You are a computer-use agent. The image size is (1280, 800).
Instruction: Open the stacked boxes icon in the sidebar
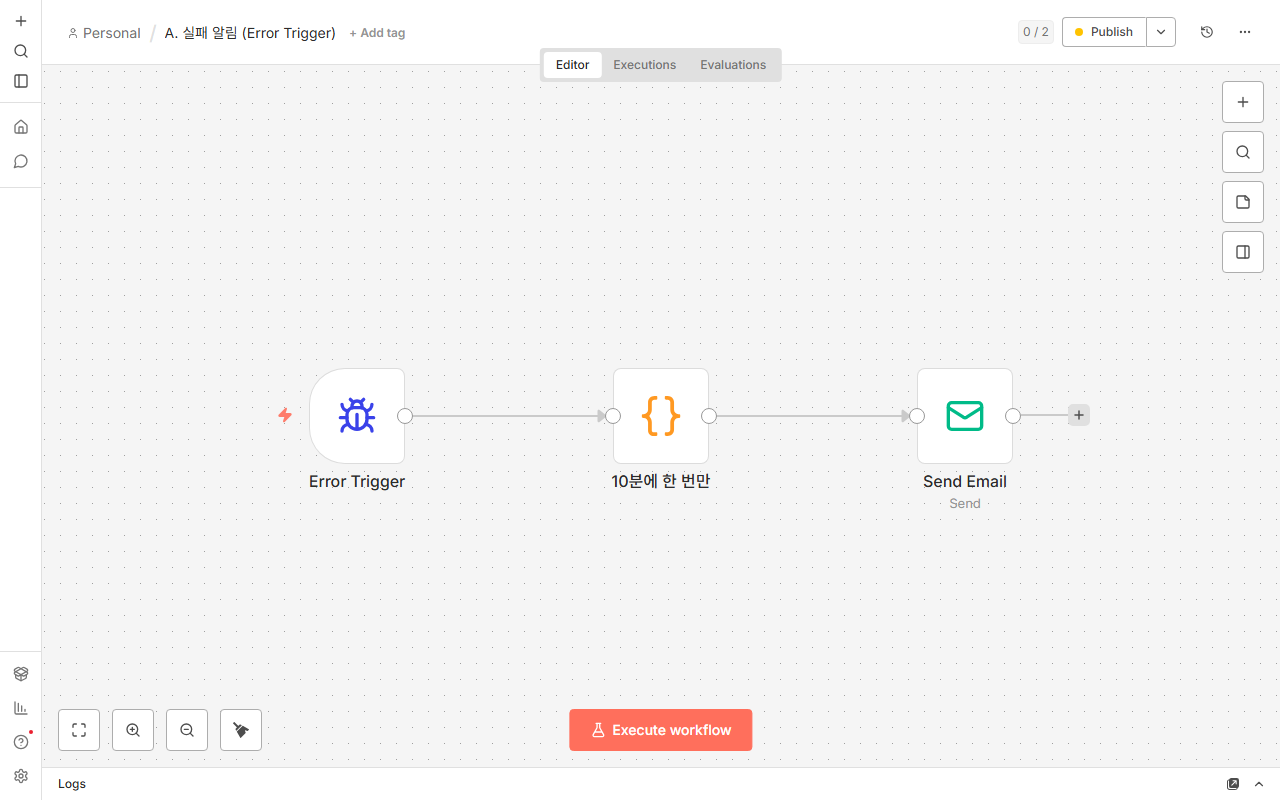click(x=21, y=674)
